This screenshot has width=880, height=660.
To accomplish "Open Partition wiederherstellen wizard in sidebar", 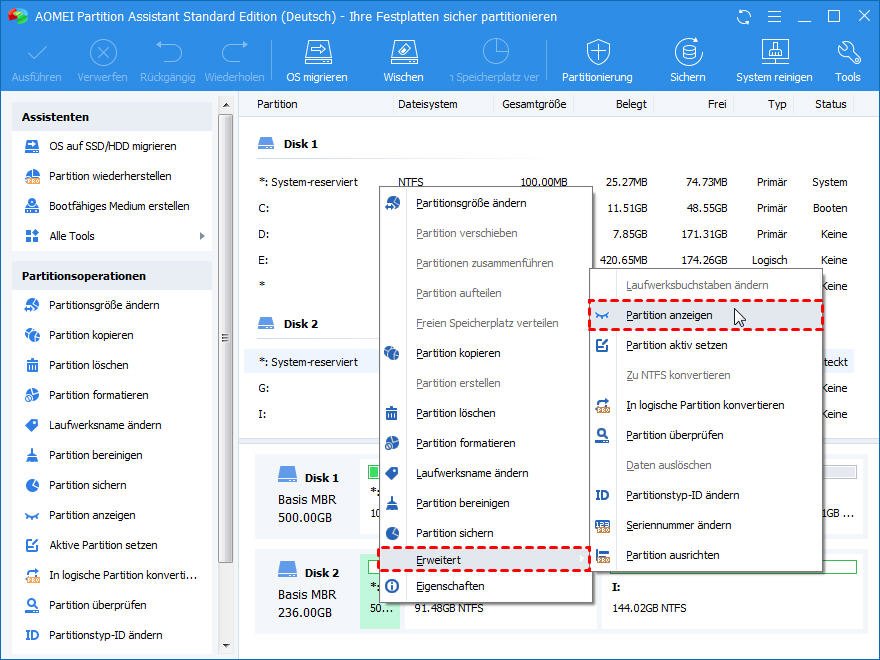I will [112, 176].
